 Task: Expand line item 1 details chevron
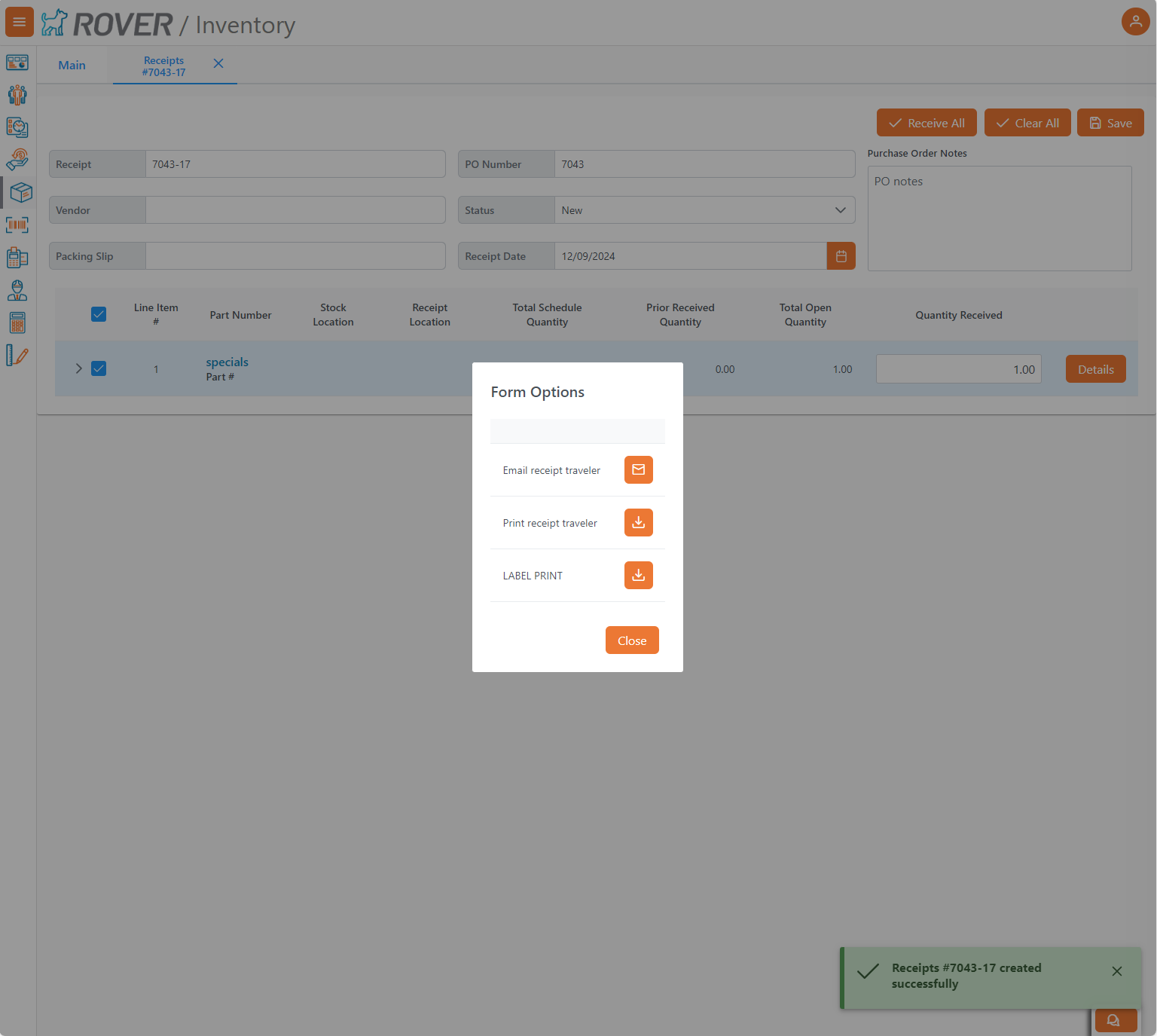point(78,368)
